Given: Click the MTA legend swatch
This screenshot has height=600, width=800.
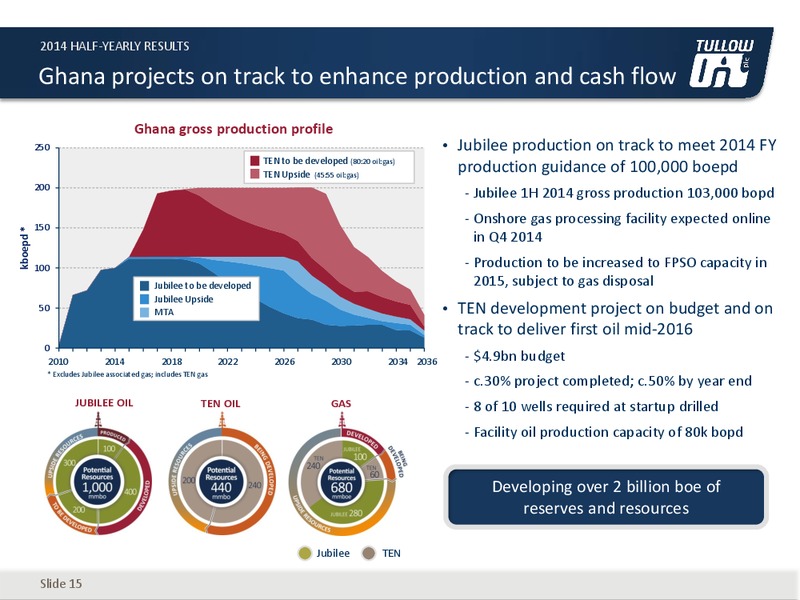Looking at the screenshot, I should point(144,312).
